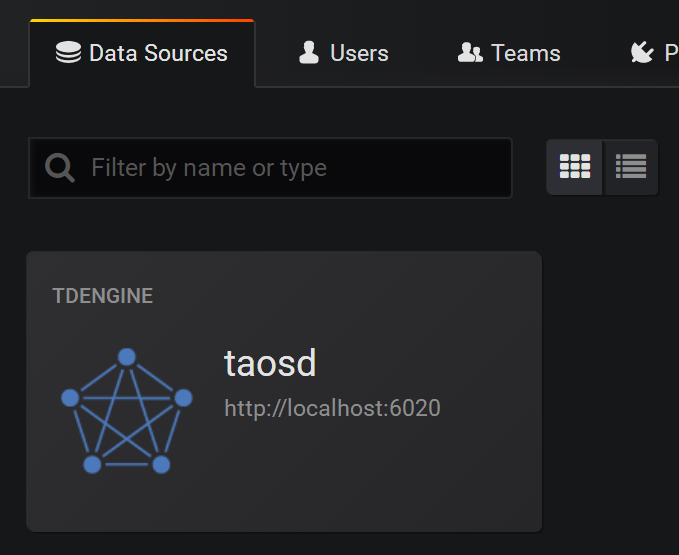Click the person icon on Users tab
Screen dimensions: 679x555
309,53
